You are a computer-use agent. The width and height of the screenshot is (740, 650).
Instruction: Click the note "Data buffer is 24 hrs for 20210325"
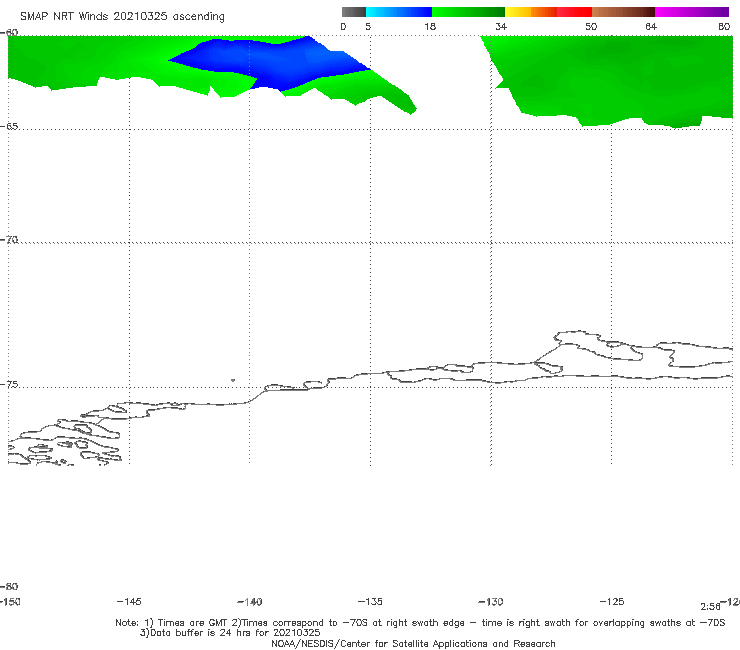(x=230, y=633)
